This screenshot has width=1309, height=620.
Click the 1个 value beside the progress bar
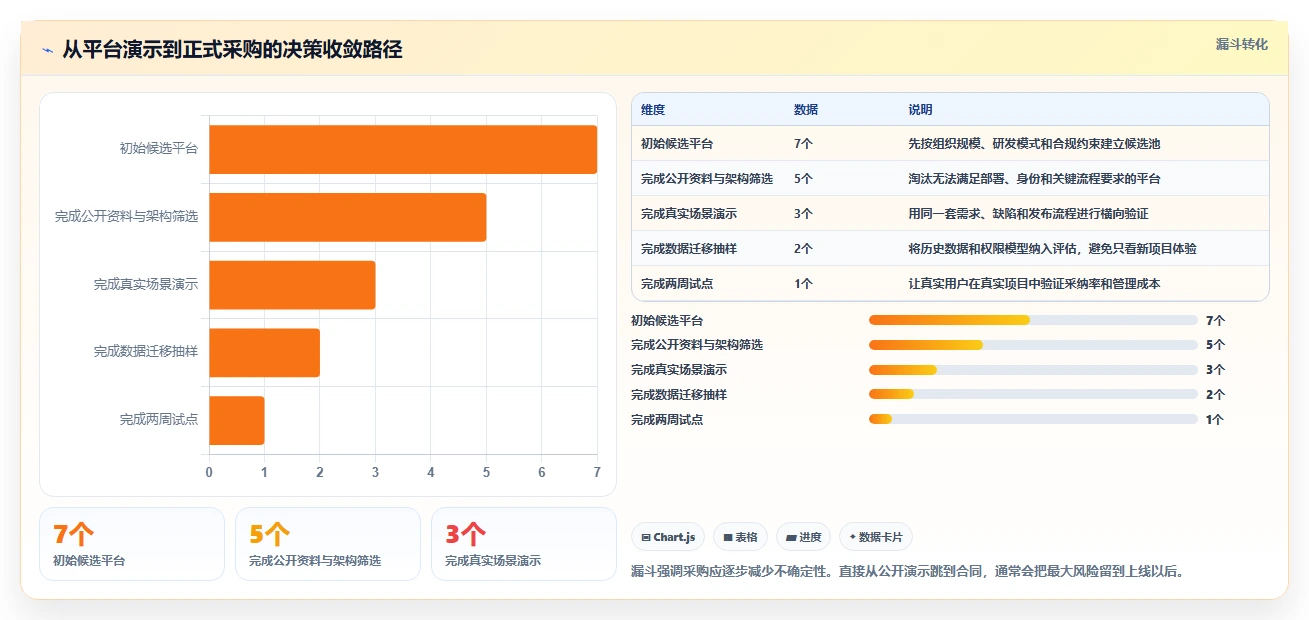[x=1215, y=420]
